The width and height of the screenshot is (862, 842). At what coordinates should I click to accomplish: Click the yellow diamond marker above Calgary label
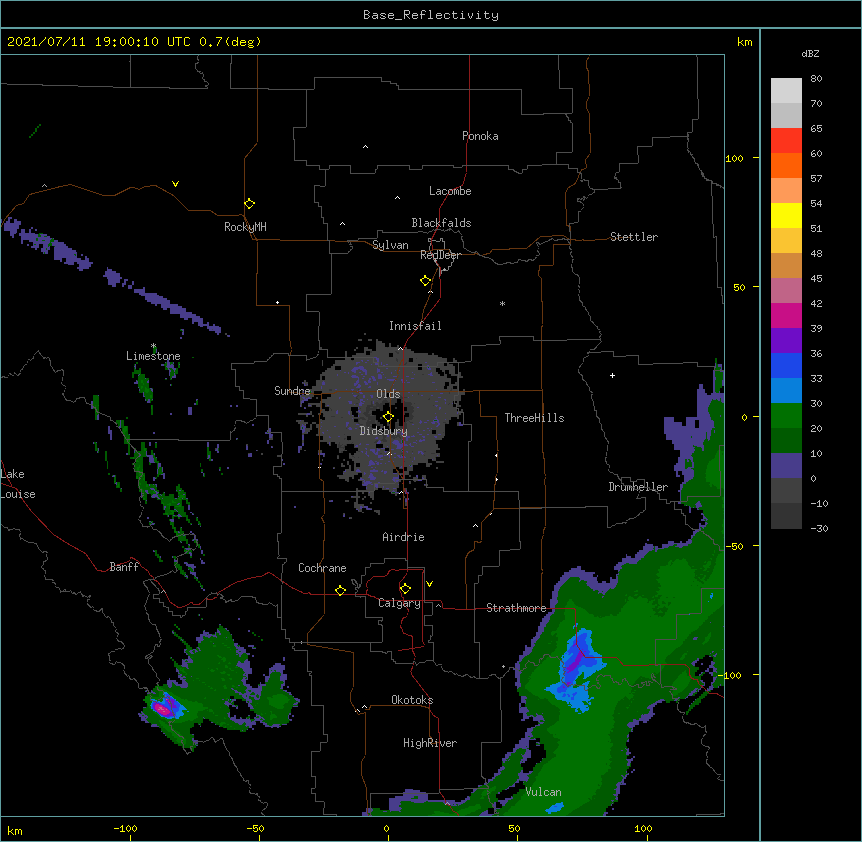405,589
